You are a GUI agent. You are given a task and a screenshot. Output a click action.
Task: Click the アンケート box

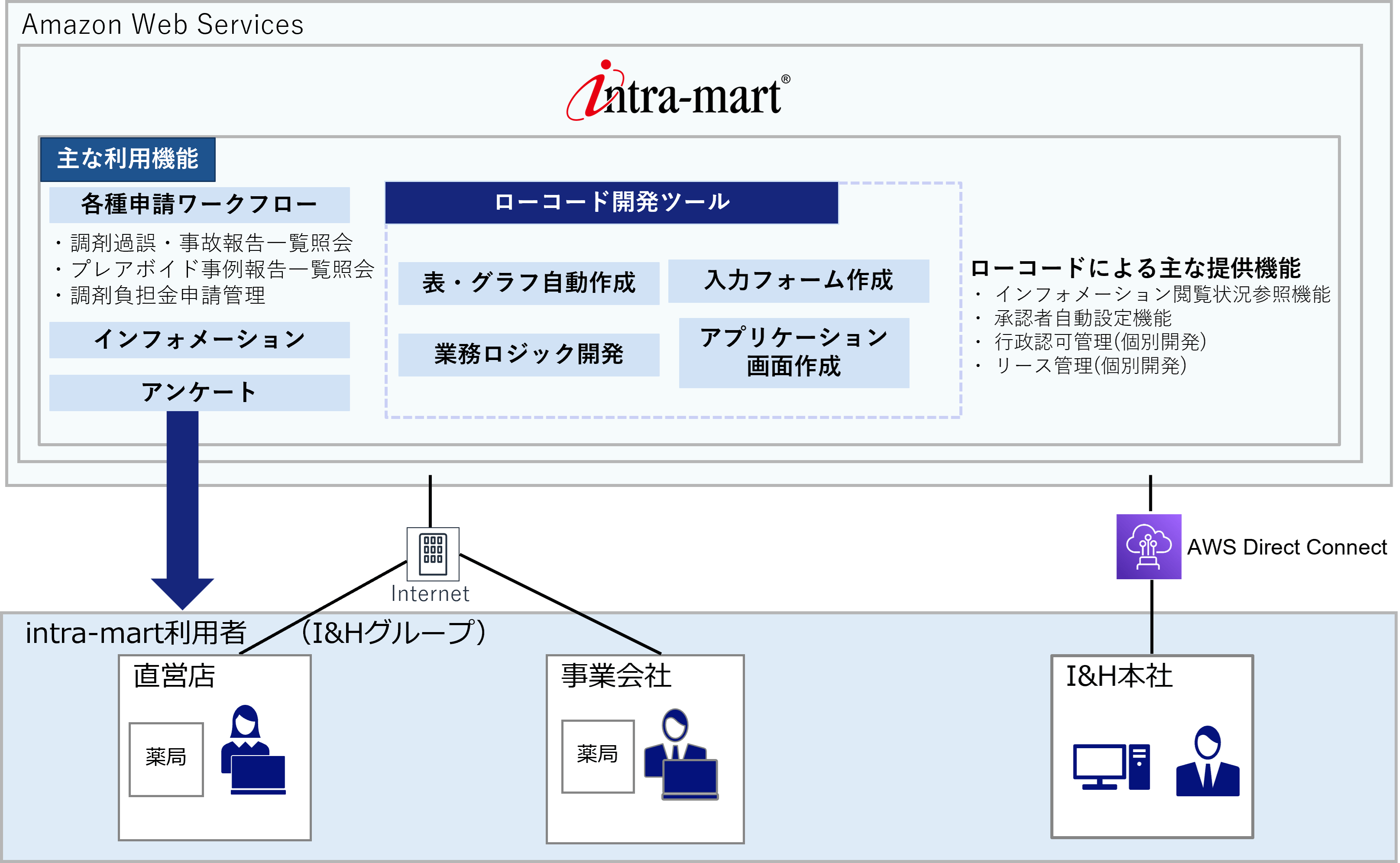click(199, 393)
